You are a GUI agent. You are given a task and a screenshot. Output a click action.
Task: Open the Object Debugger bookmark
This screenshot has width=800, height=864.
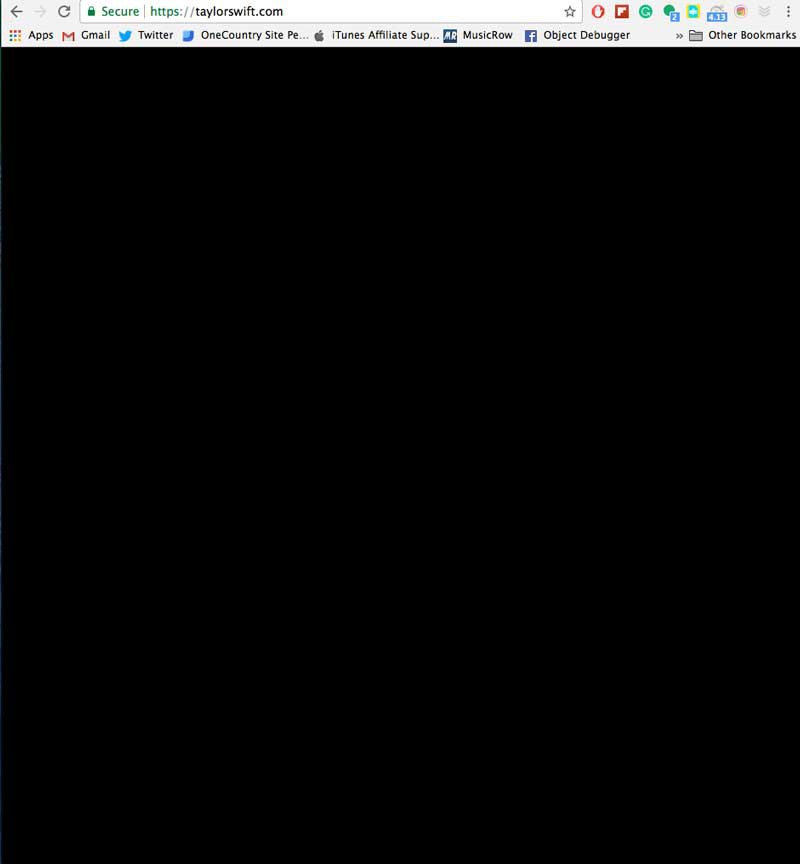coord(577,35)
